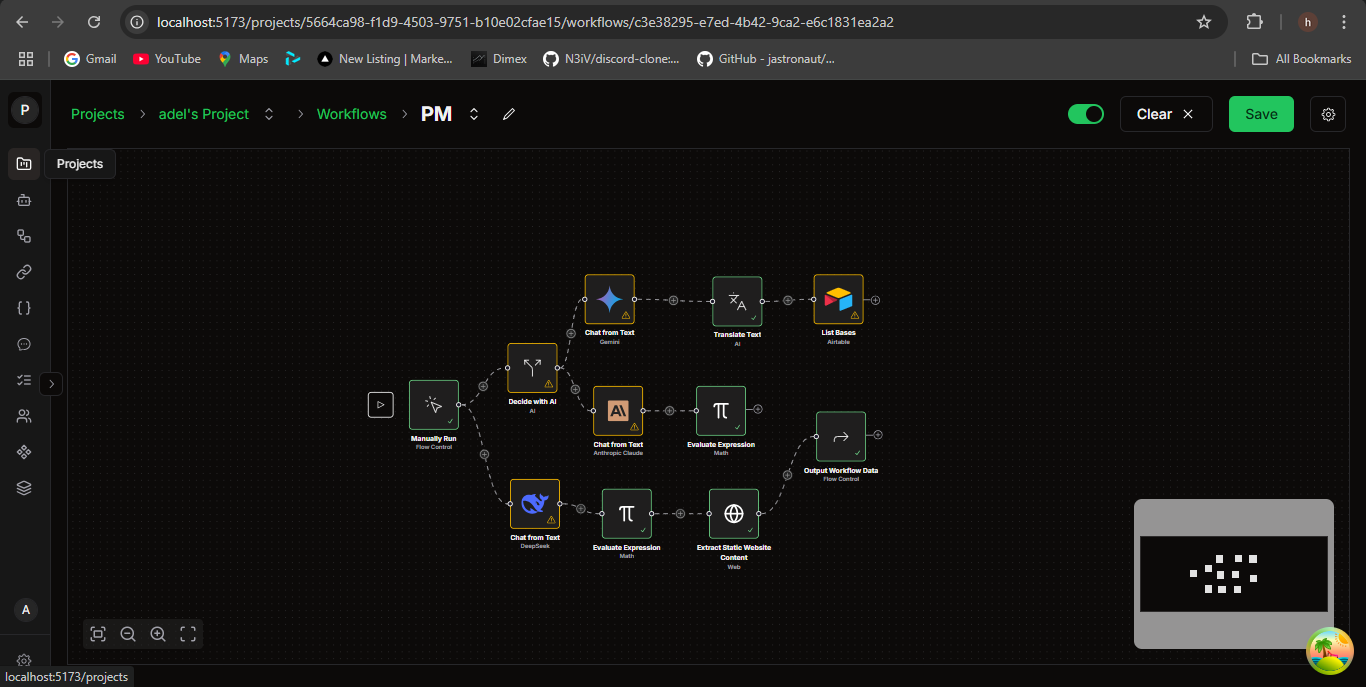Click the DeepSeek Chat from Text node

click(535, 503)
